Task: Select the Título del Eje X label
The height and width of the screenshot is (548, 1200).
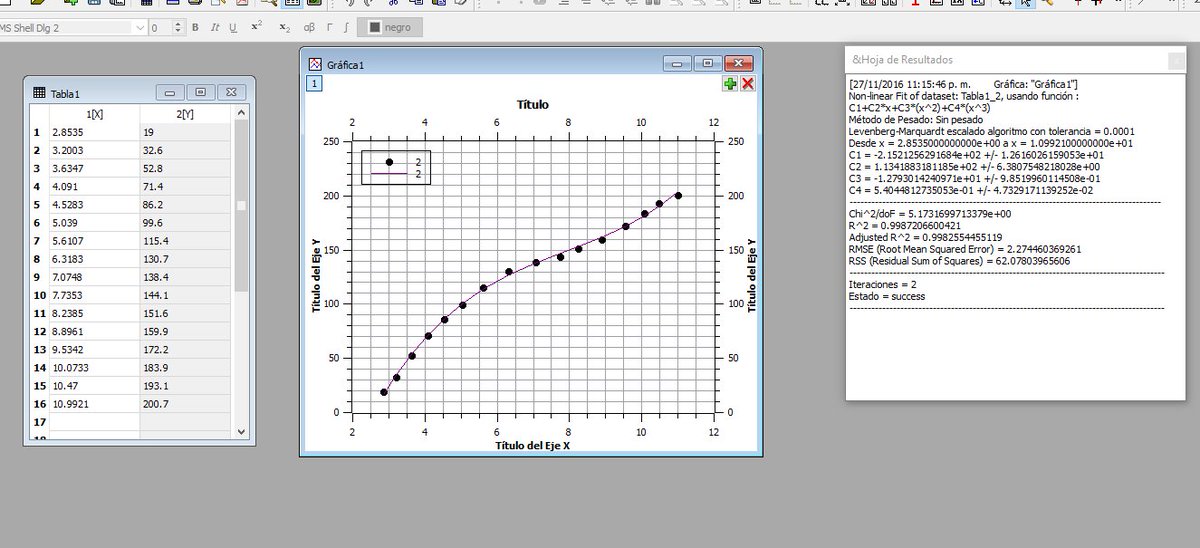Action: (x=532, y=445)
